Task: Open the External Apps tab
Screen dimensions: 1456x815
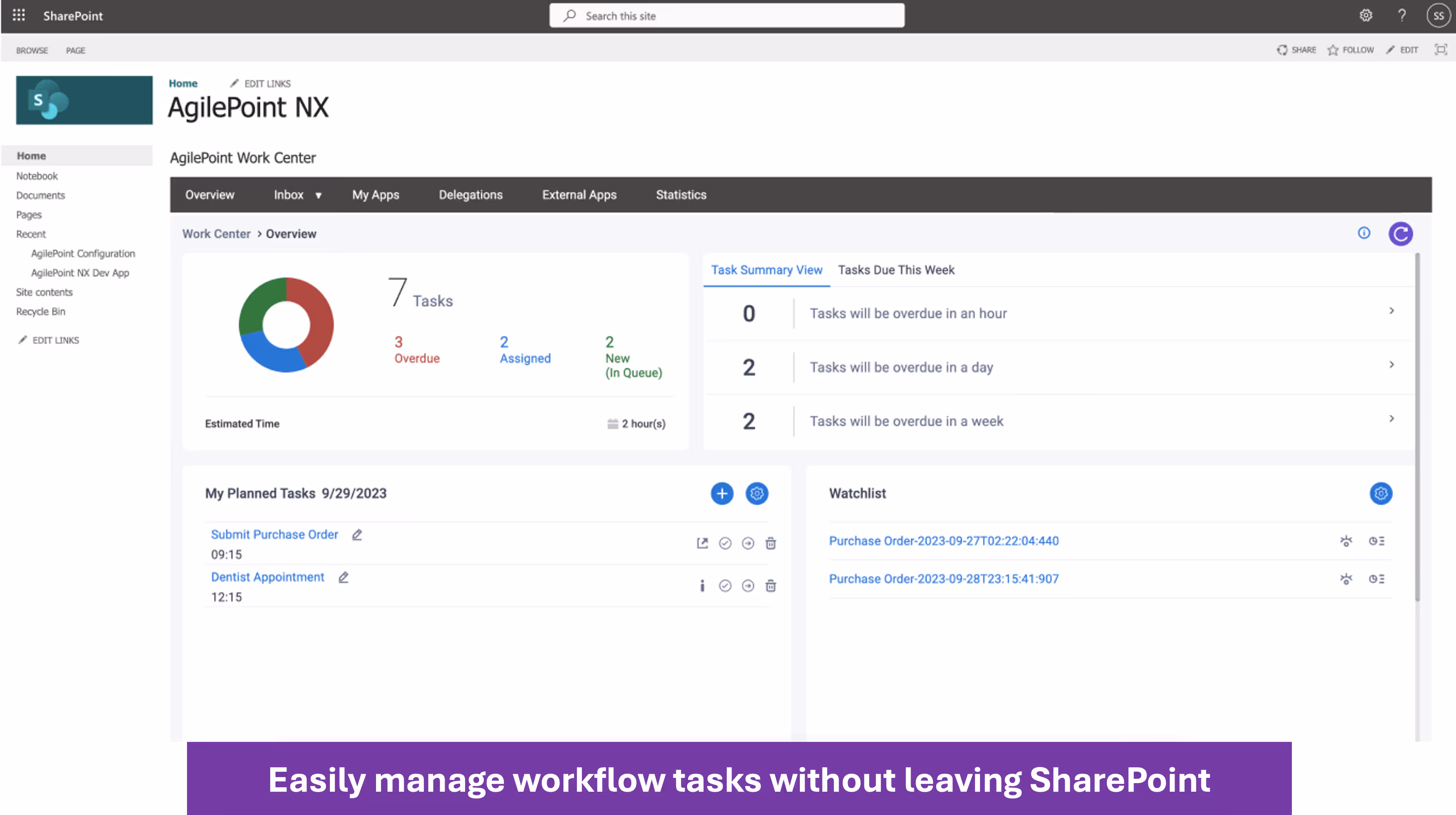Action: pos(579,194)
